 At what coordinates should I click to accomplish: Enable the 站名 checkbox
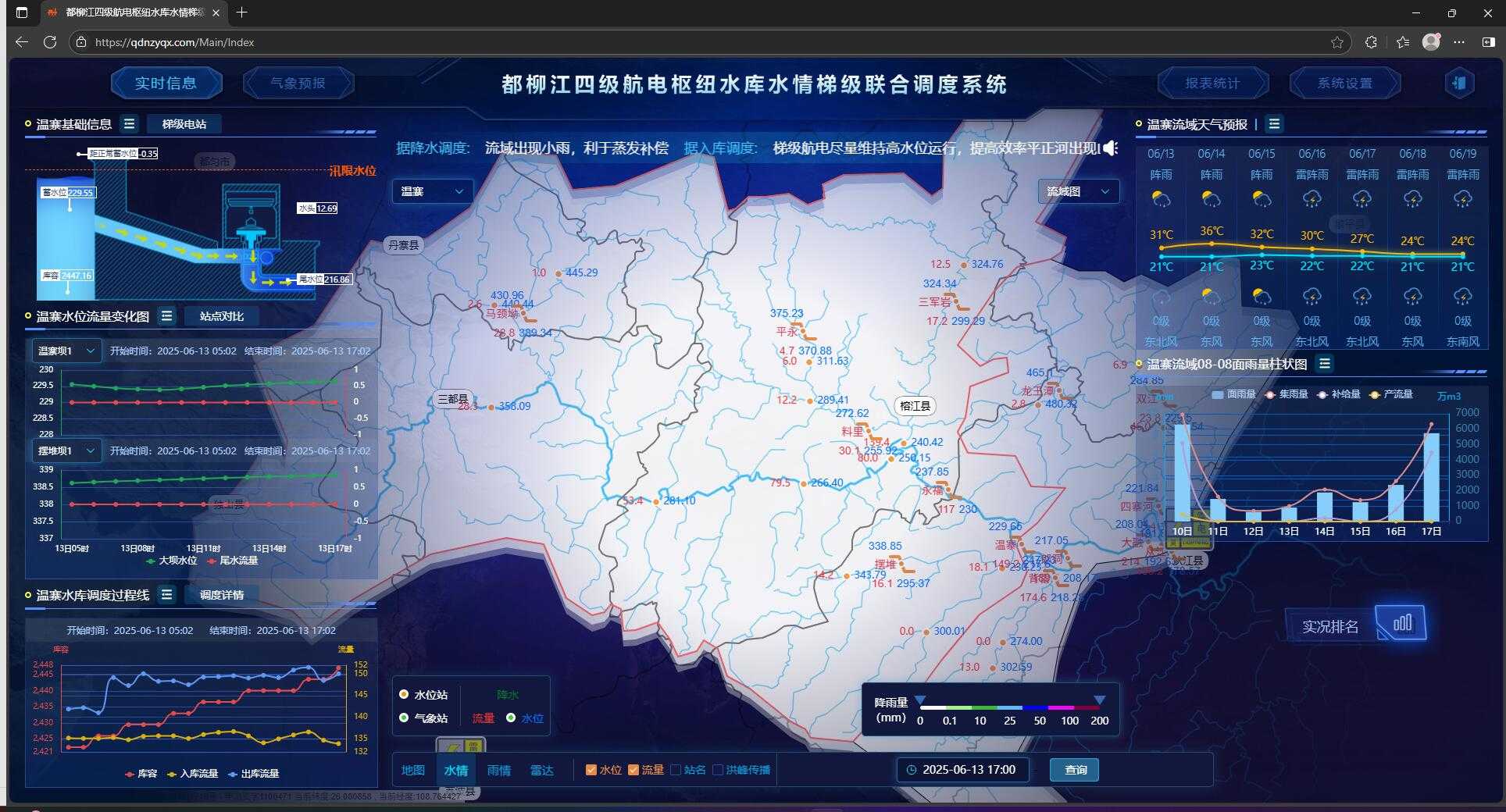click(676, 770)
